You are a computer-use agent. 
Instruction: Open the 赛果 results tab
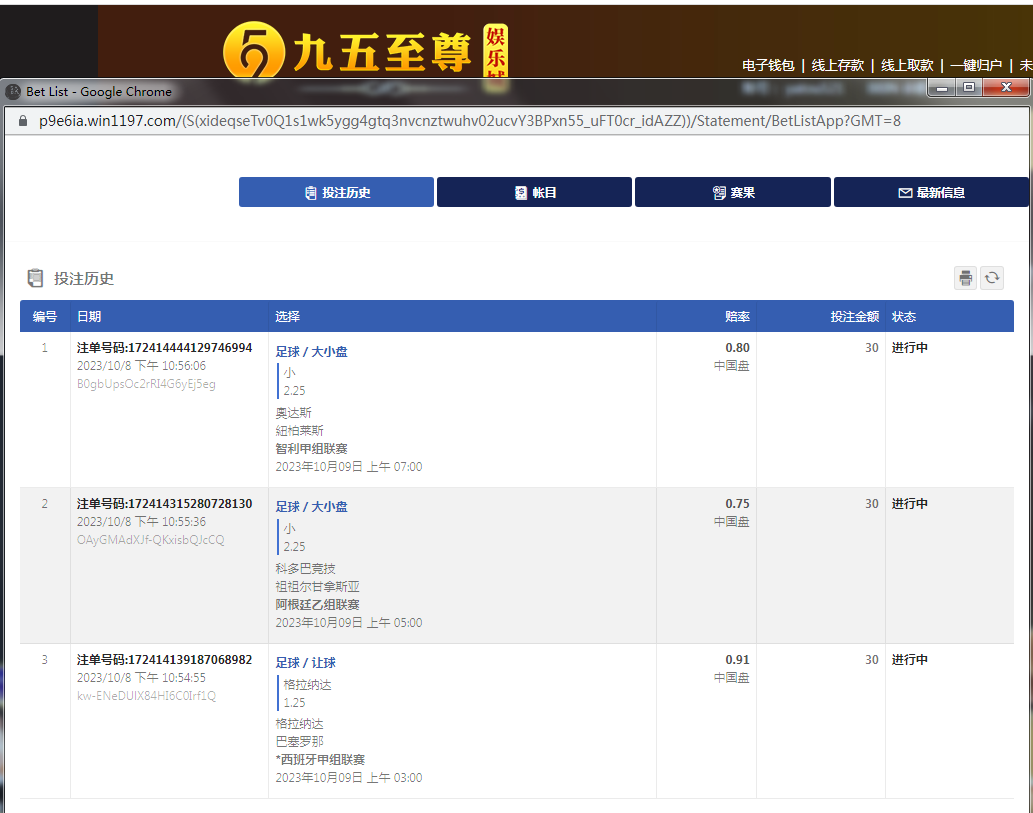tap(732, 192)
